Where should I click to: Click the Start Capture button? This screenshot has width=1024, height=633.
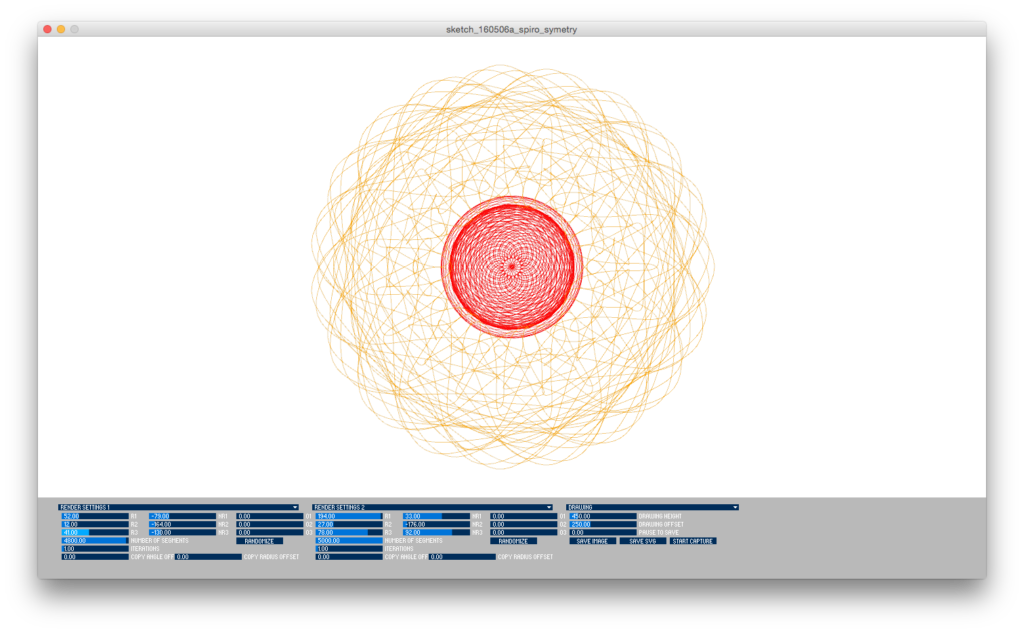point(693,541)
